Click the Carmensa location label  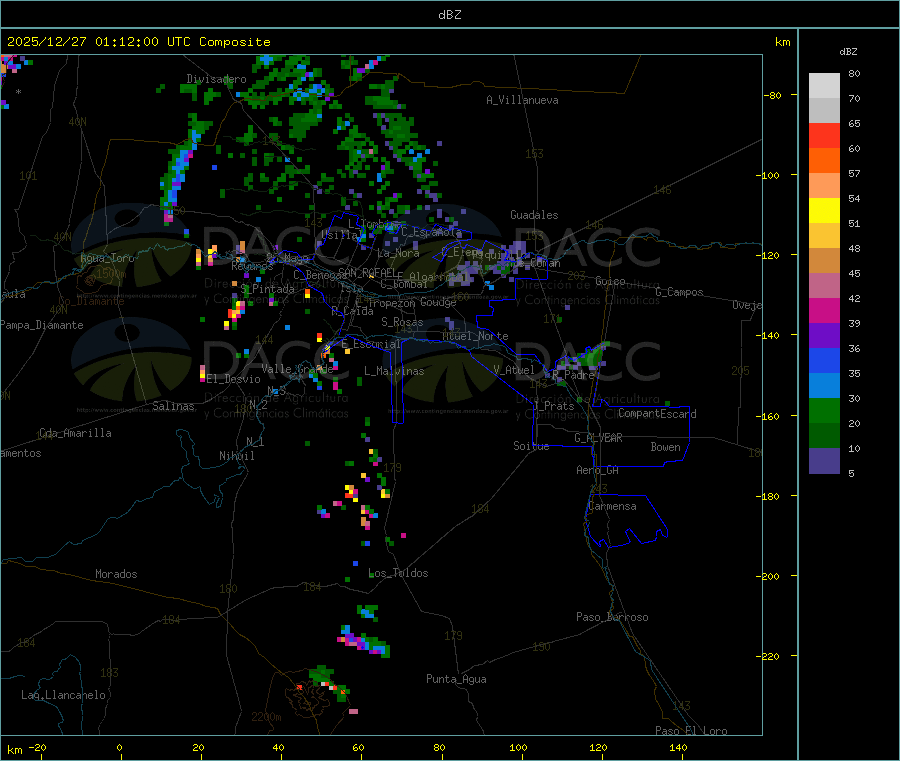612,506
